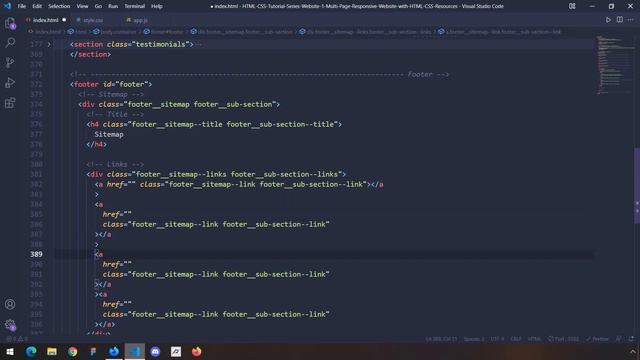640x360 pixels.
Task: Click the Visual Studio Code taskbar icon
Action: (x=135, y=351)
